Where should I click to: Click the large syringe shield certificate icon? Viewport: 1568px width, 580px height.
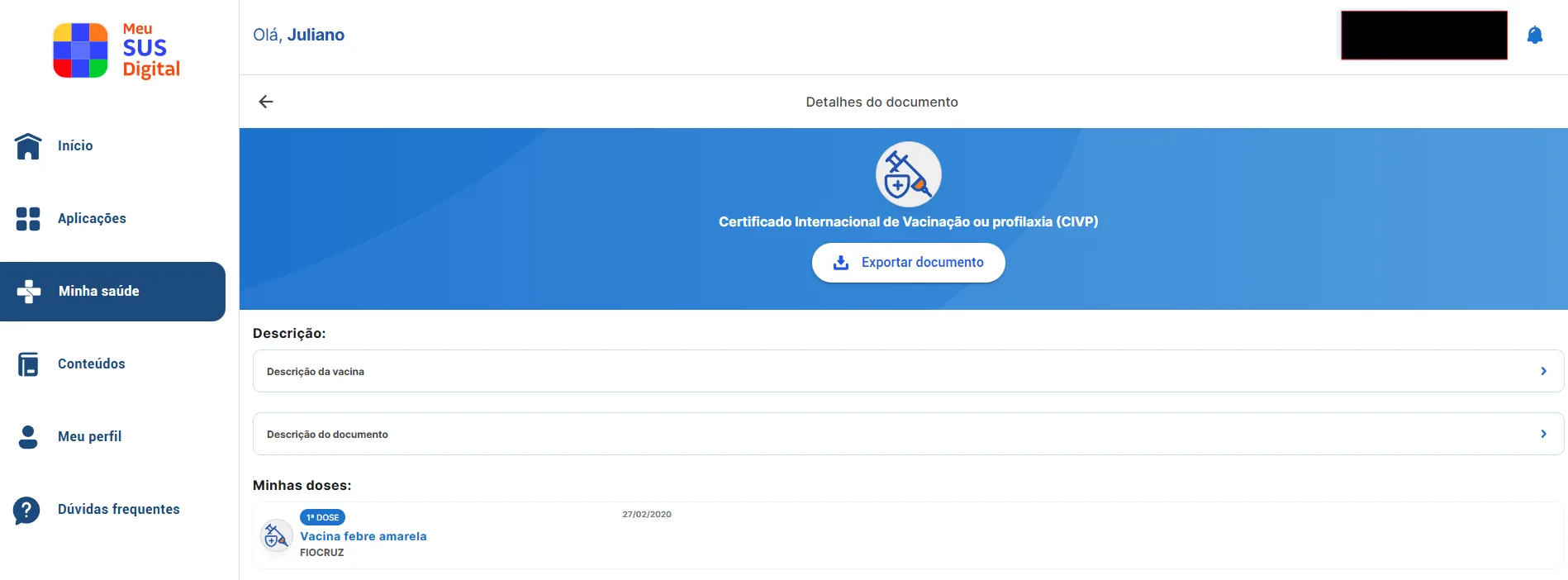pos(908,174)
